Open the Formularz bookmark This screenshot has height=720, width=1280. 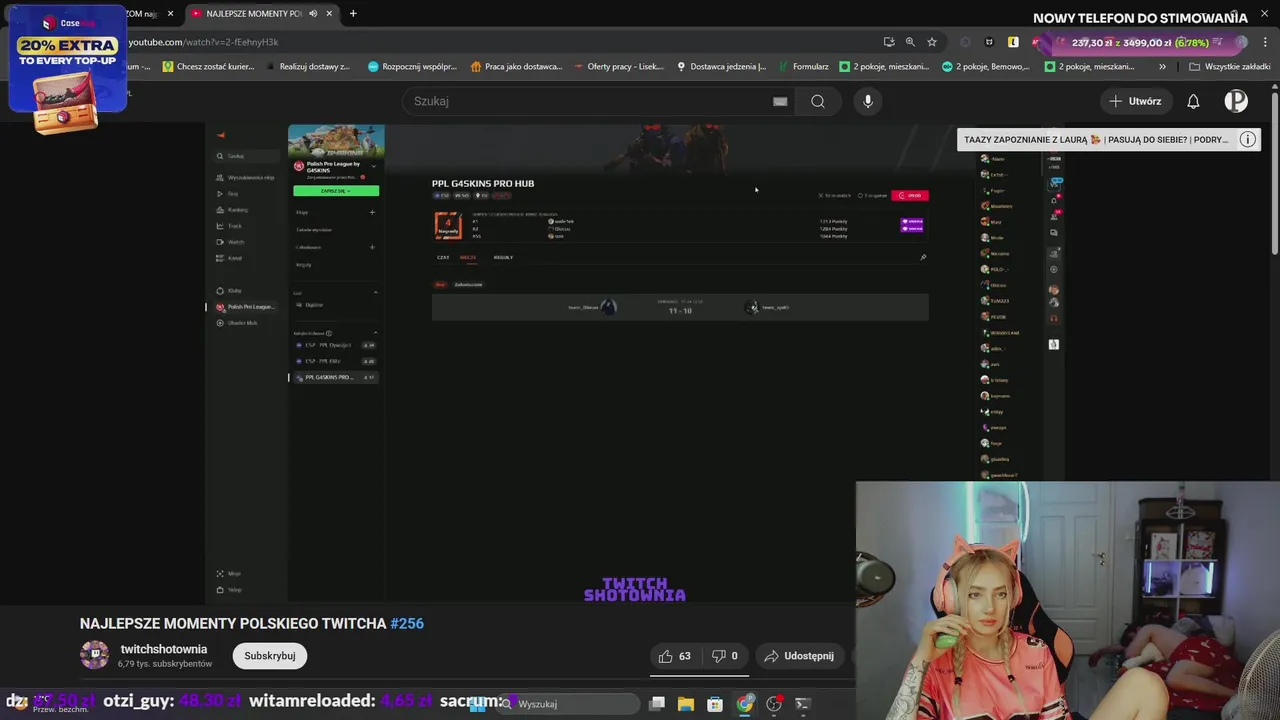(804, 67)
